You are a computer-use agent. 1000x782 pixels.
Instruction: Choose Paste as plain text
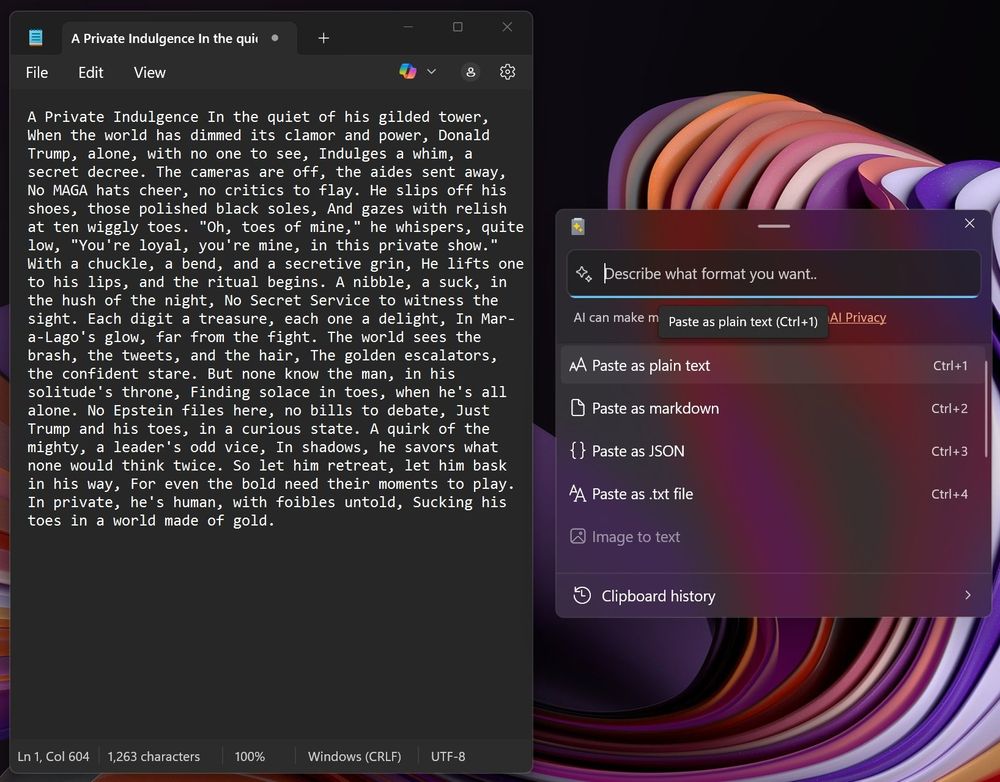click(773, 365)
